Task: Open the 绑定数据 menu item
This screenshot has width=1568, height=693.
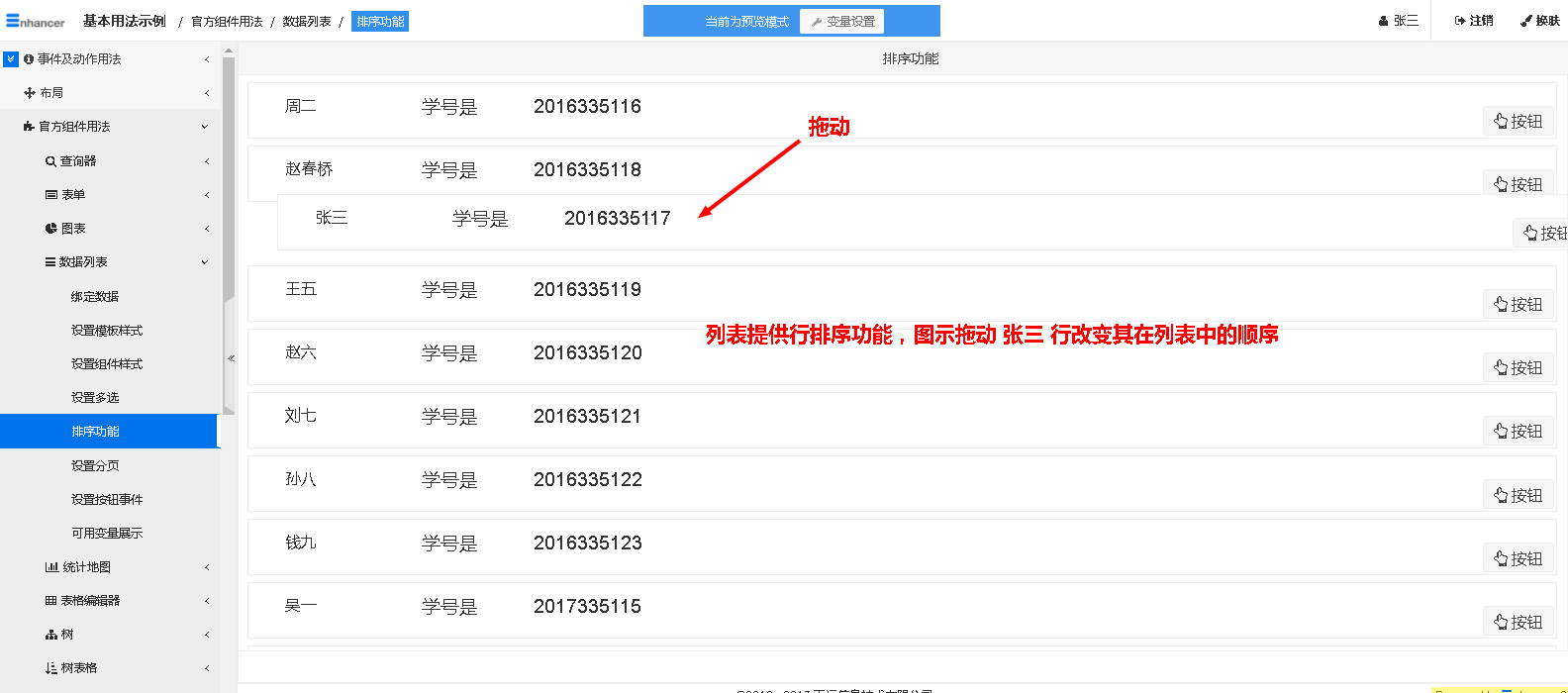Action: (95, 297)
